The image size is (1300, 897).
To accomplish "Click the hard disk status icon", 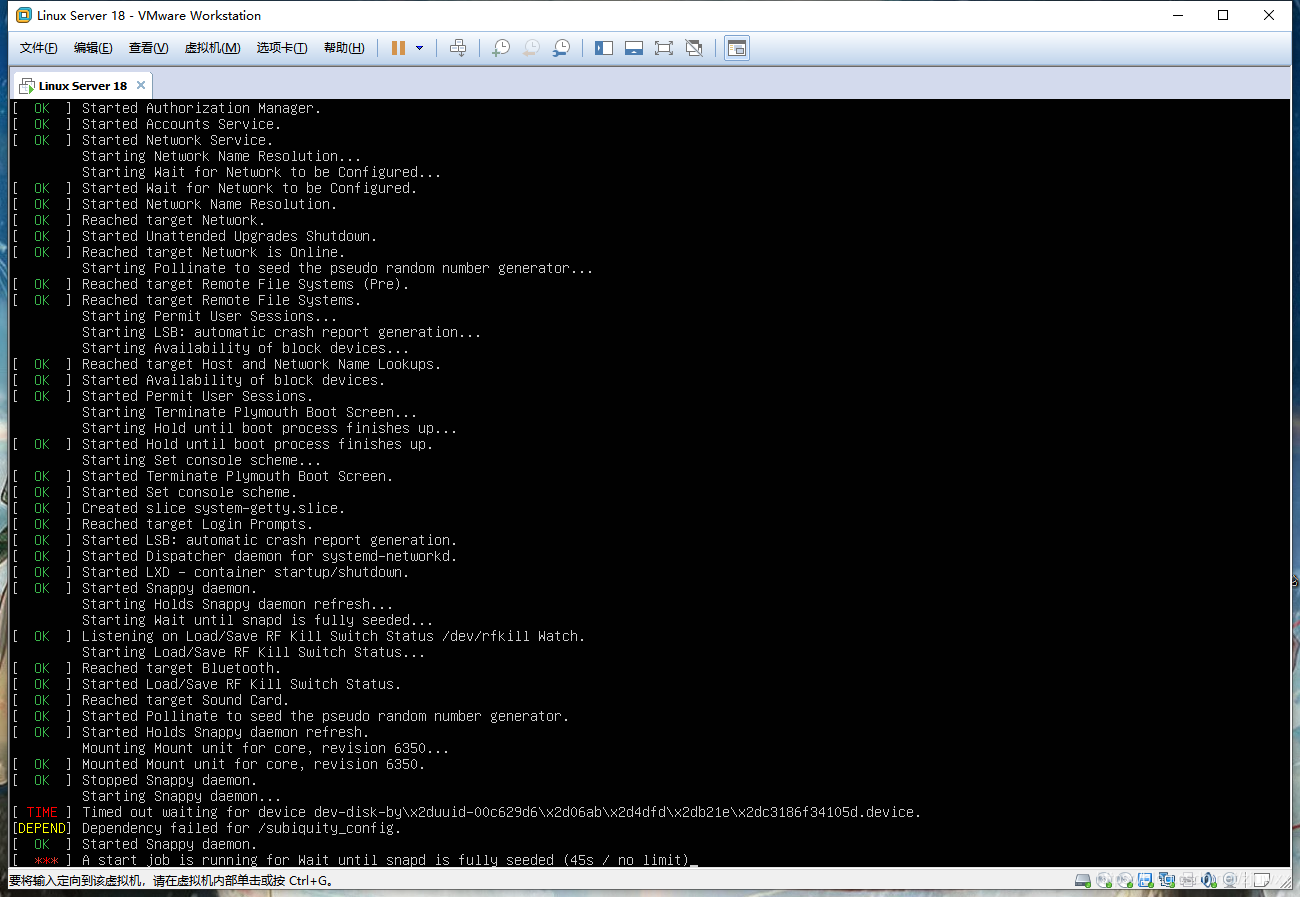I will (x=1083, y=880).
